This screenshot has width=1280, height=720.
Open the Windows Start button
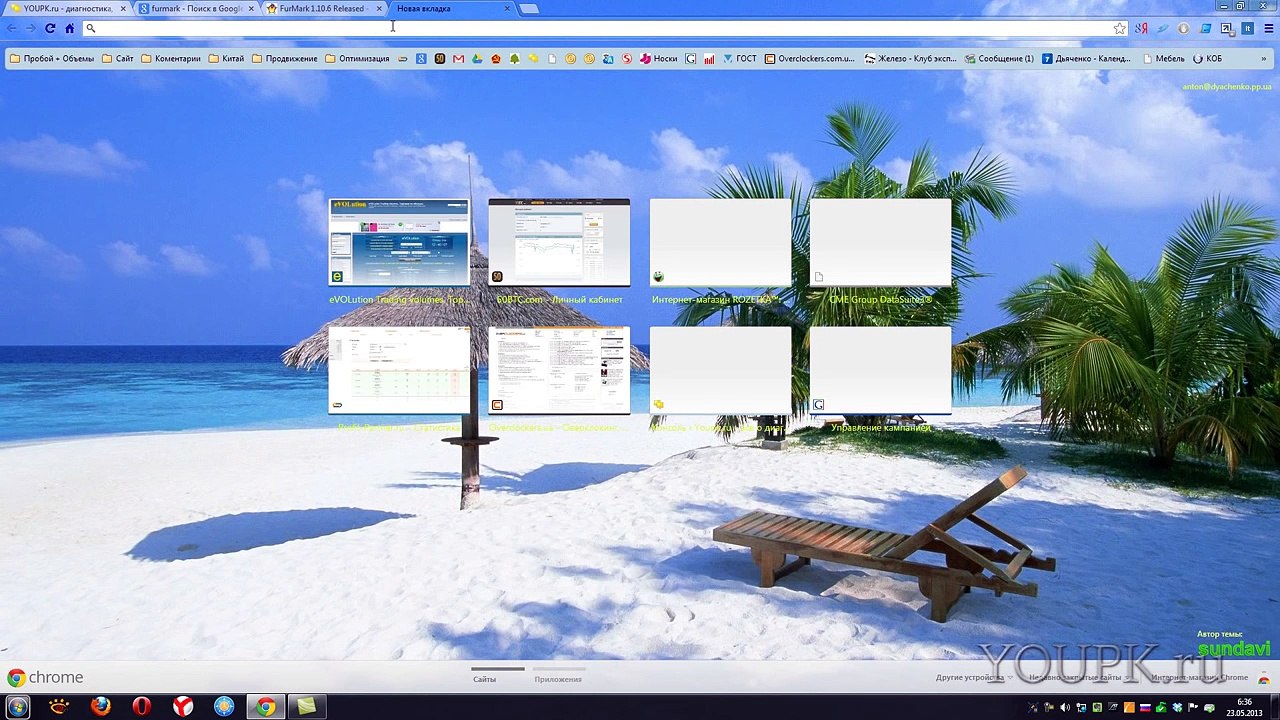point(17,707)
